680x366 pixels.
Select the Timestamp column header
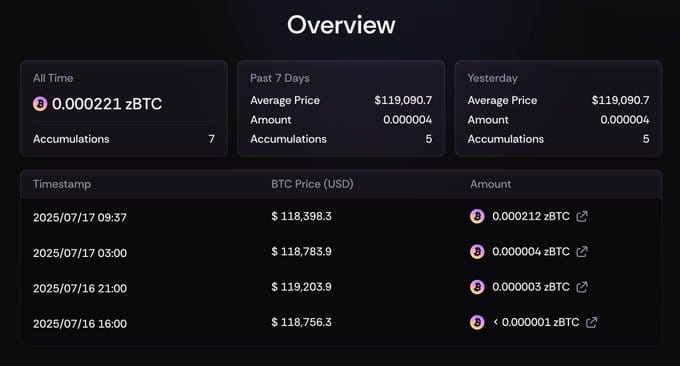click(62, 184)
